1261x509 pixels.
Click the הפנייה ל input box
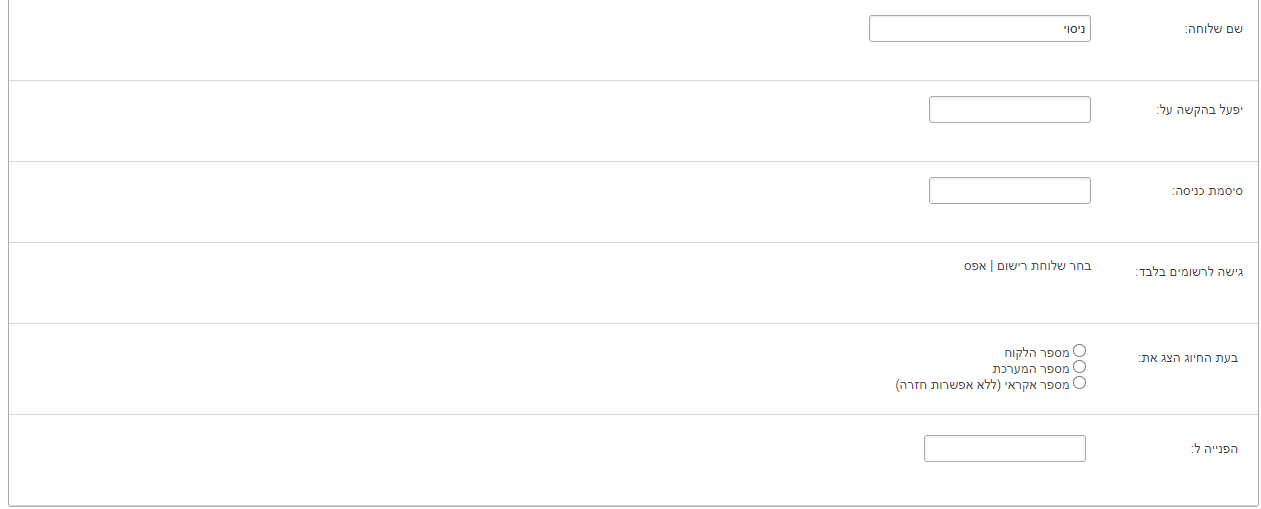[1004, 449]
